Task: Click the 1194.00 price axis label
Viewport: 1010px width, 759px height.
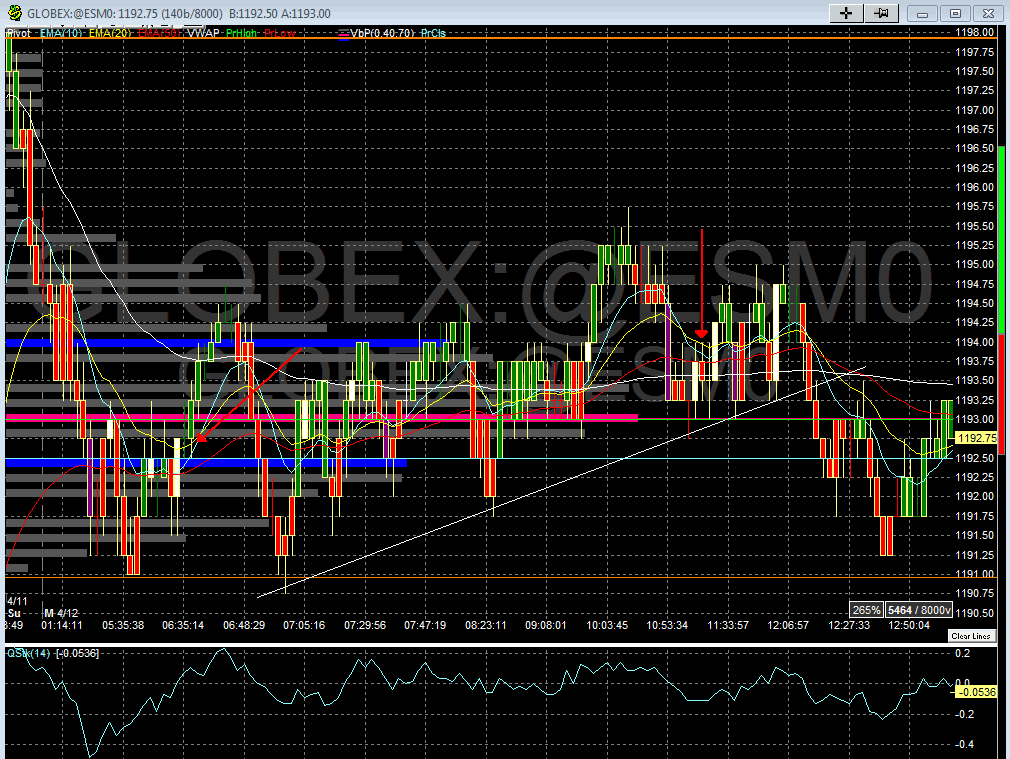Action: (975, 341)
